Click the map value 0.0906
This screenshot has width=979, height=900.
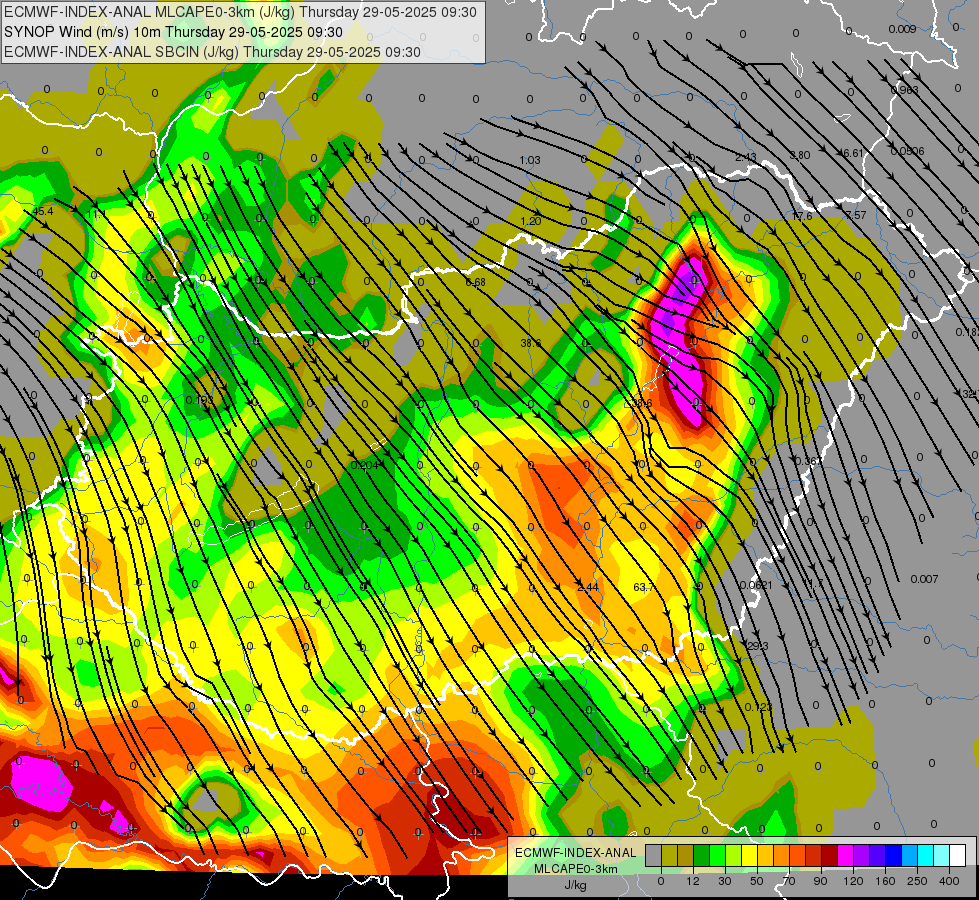point(907,151)
